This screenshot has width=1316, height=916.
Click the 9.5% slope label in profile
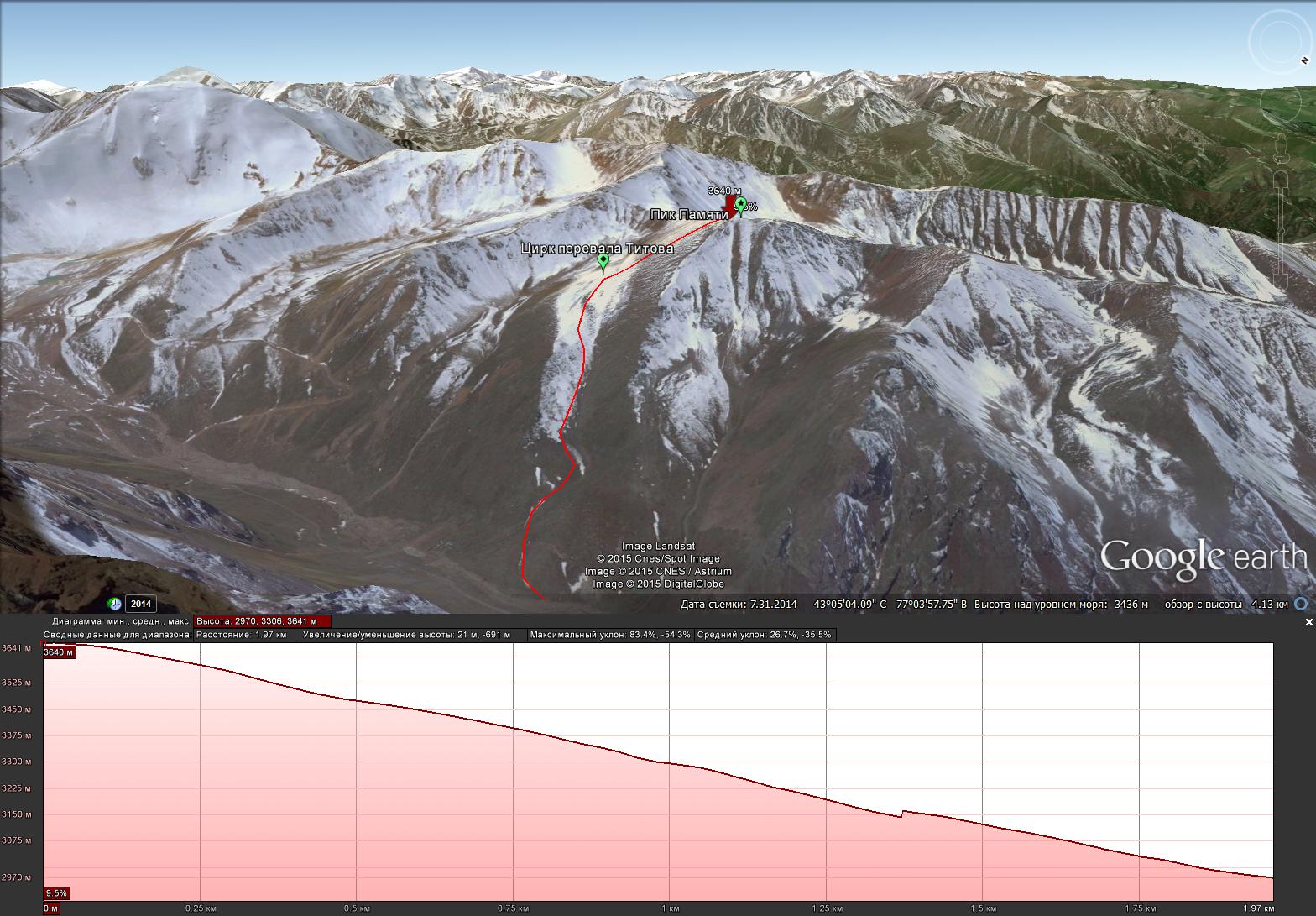[57, 893]
